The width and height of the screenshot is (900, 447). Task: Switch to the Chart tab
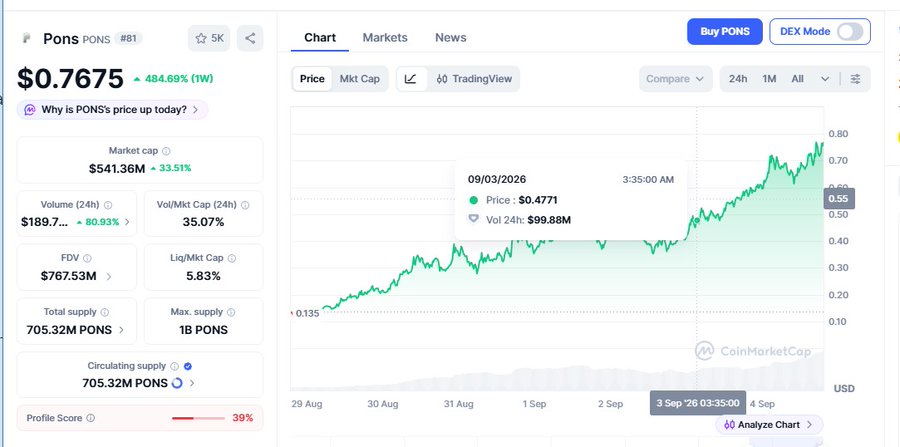320,38
